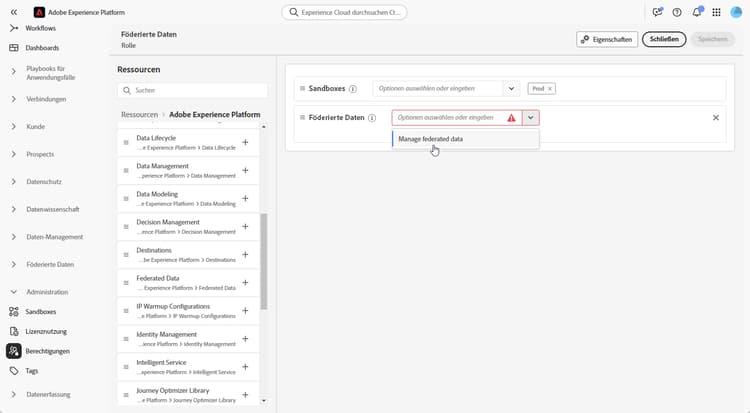Expand Playbooks für Anwendungsfälle section

(x=14, y=72)
